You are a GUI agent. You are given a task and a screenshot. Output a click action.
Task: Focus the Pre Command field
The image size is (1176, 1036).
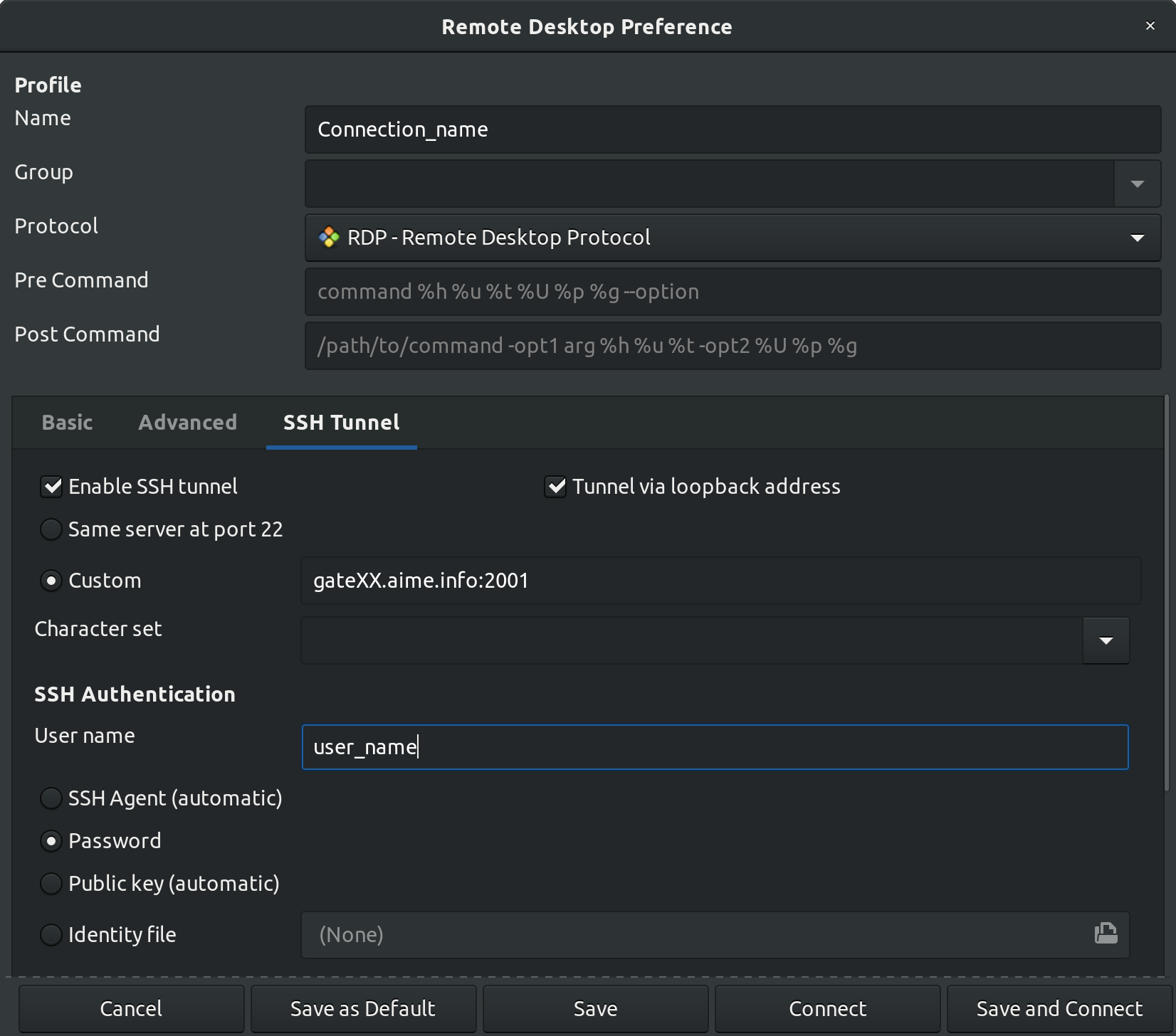click(x=733, y=292)
